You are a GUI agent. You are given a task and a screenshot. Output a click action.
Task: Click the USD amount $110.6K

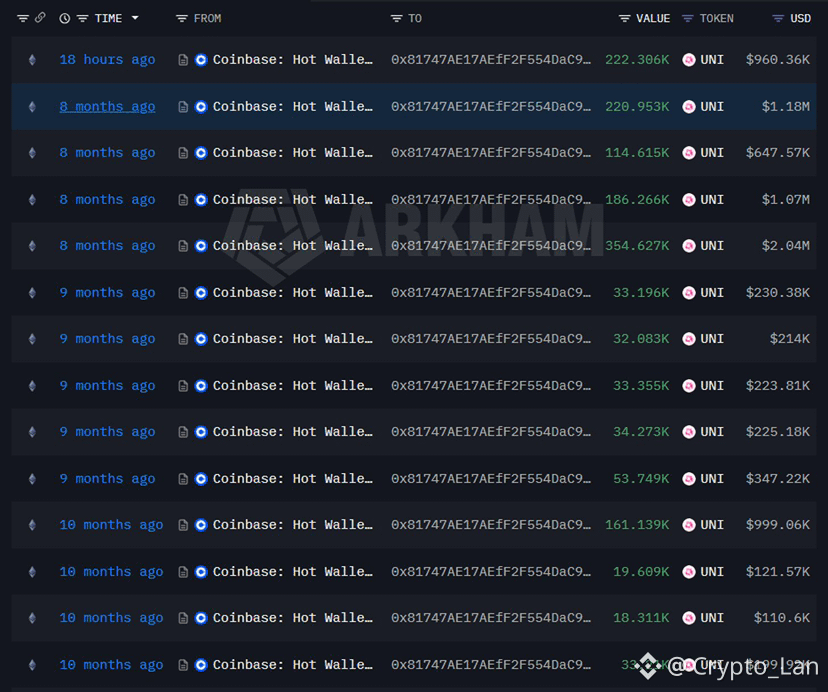(x=782, y=618)
